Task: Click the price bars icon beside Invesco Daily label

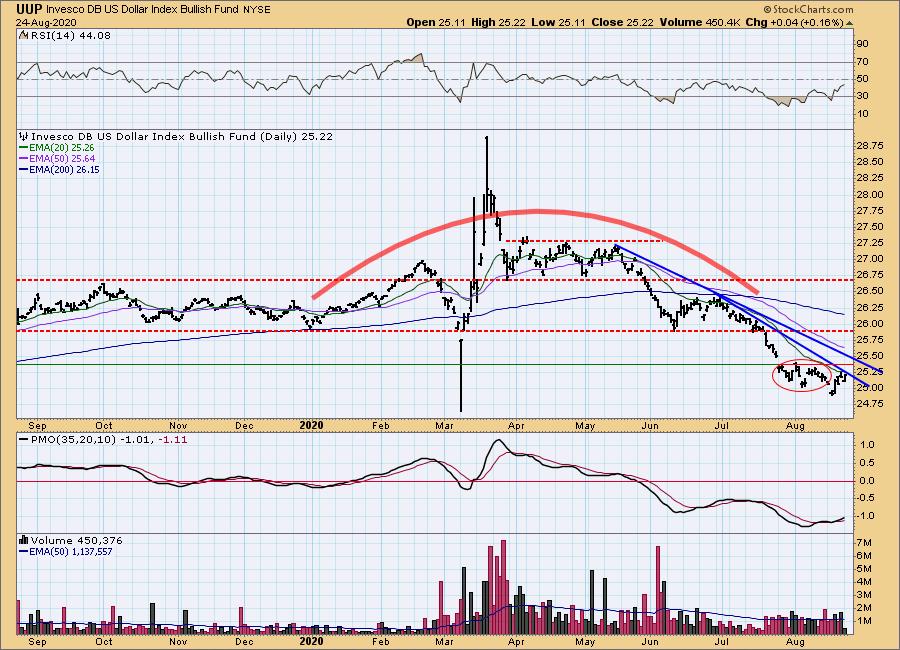Action: 24,137
